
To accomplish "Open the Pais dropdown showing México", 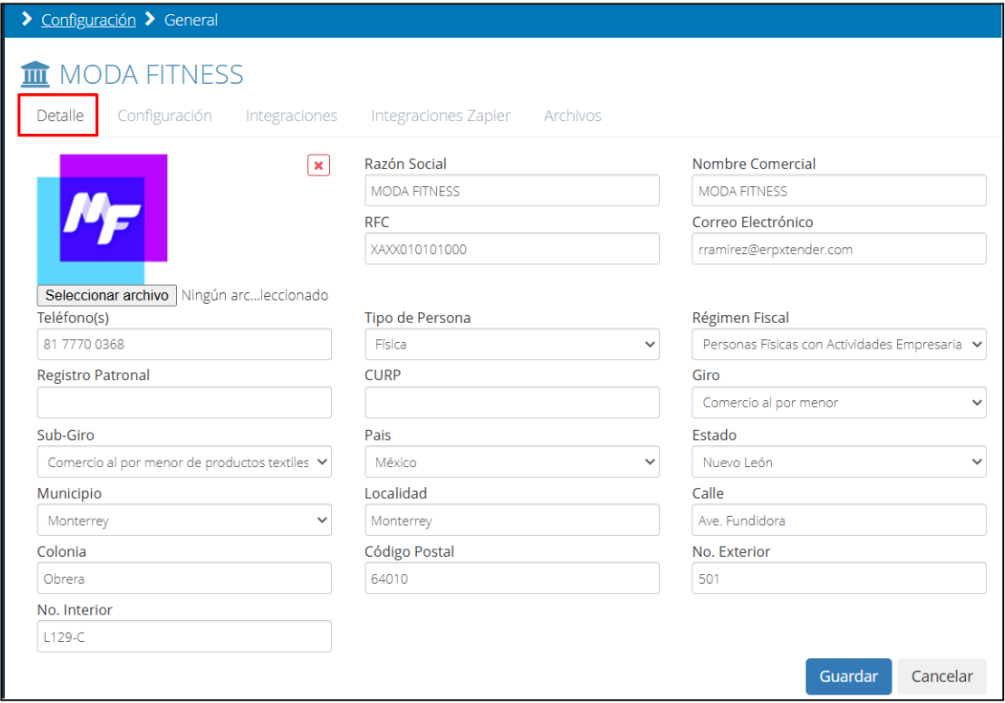I will click(x=512, y=462).
